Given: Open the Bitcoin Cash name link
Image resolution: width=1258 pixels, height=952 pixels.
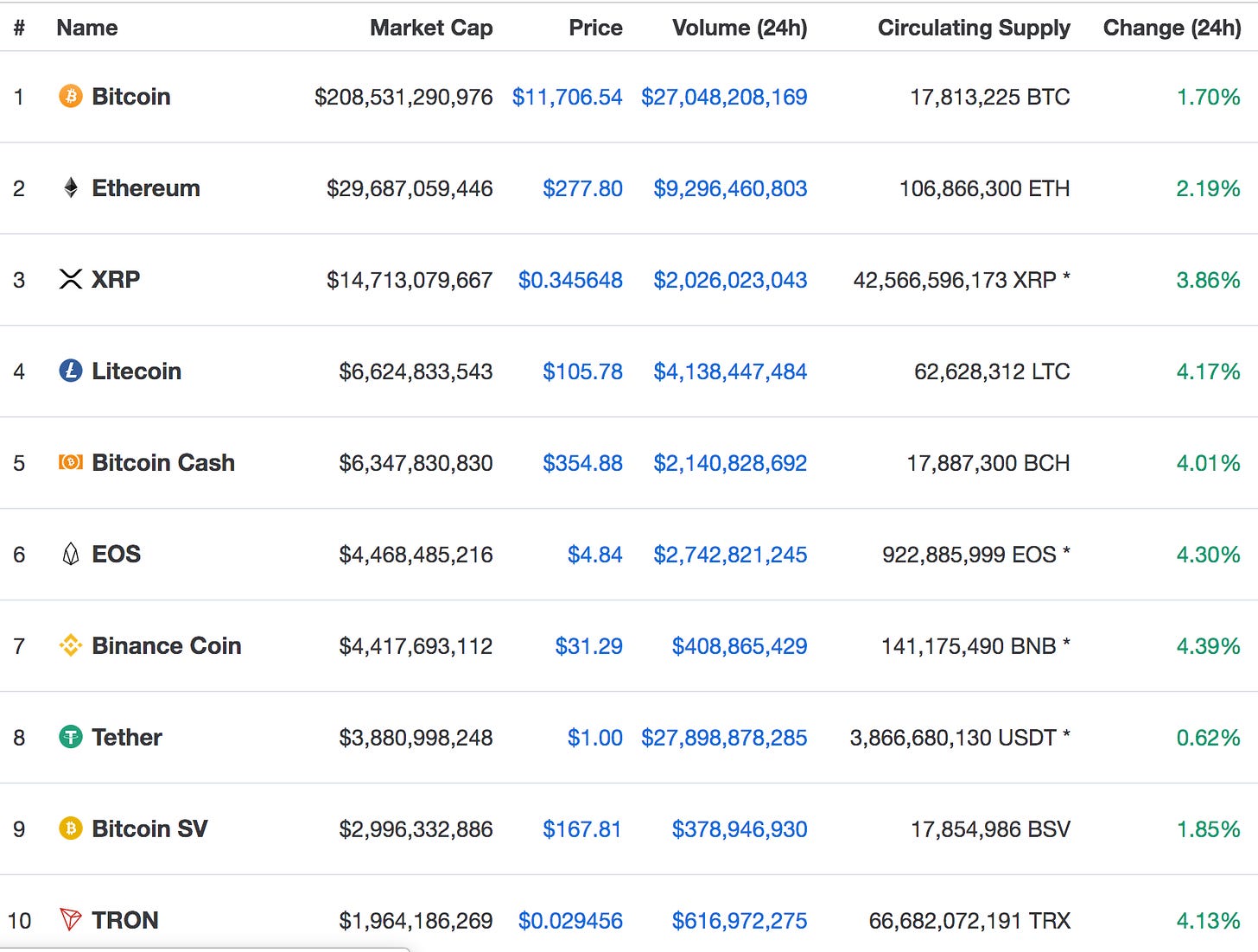Looking at the screenshot, I should (163, 462).
